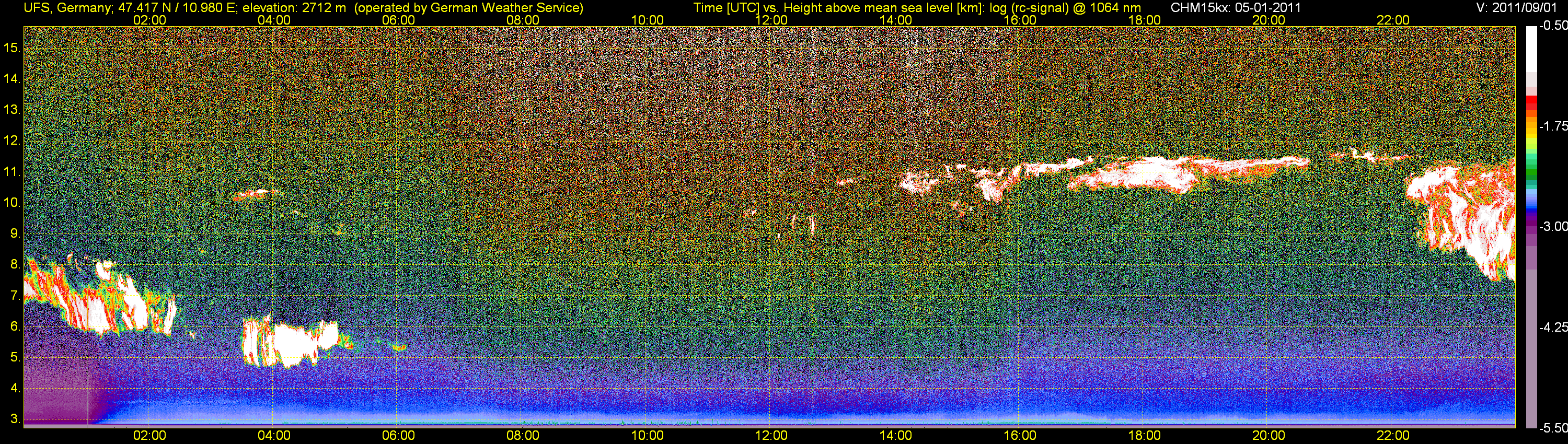
Task: Click the '14.' height axis label
Action: 12,78
